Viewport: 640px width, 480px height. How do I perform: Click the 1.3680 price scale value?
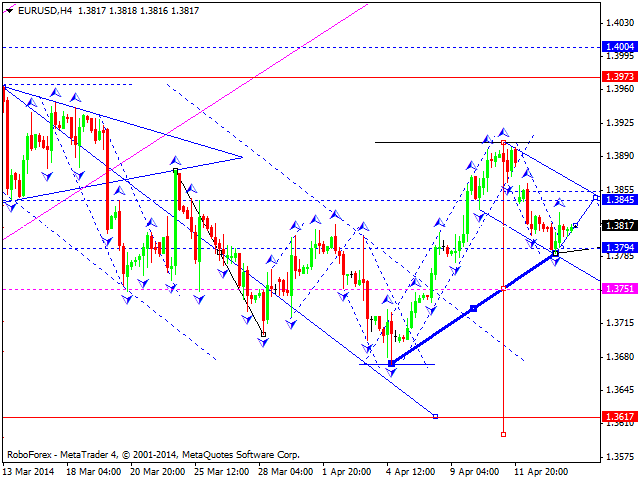pyautogui.click(x=620, y=356)
